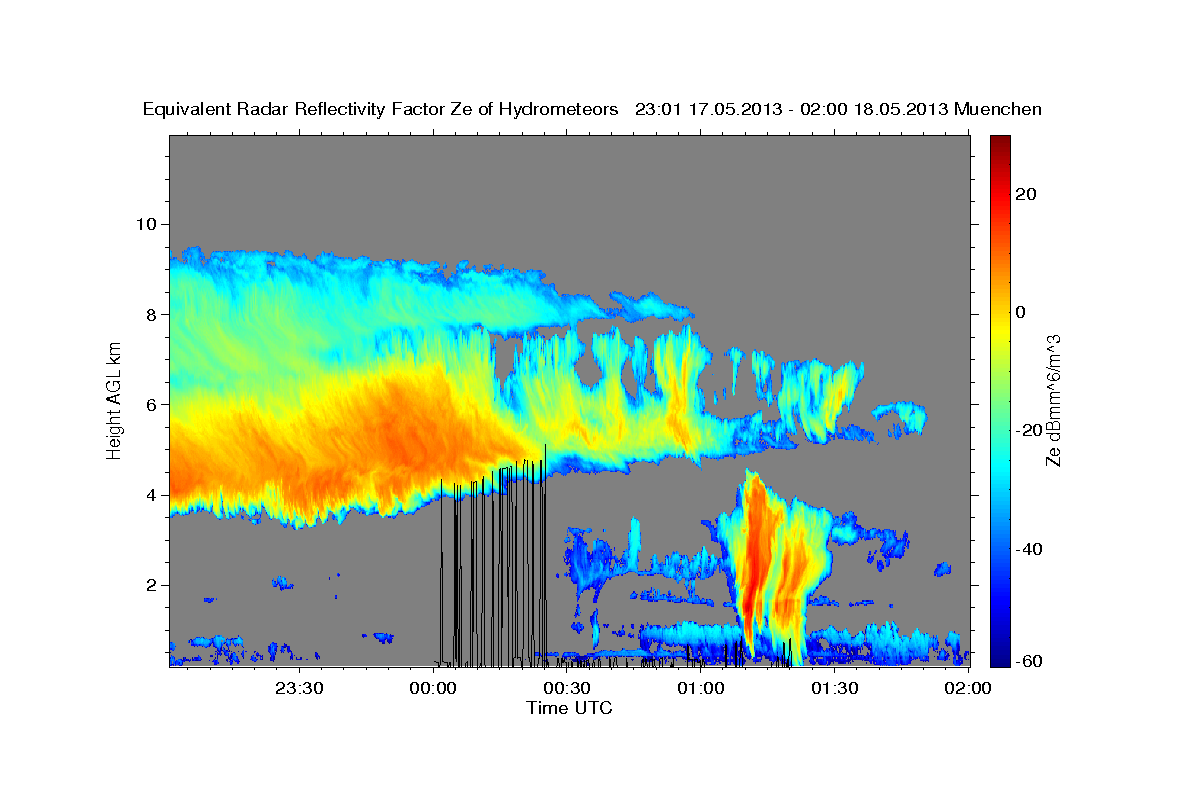Click the height tick label '10'
Viewport: 1200px width, 800px height.
pos(148,224)
